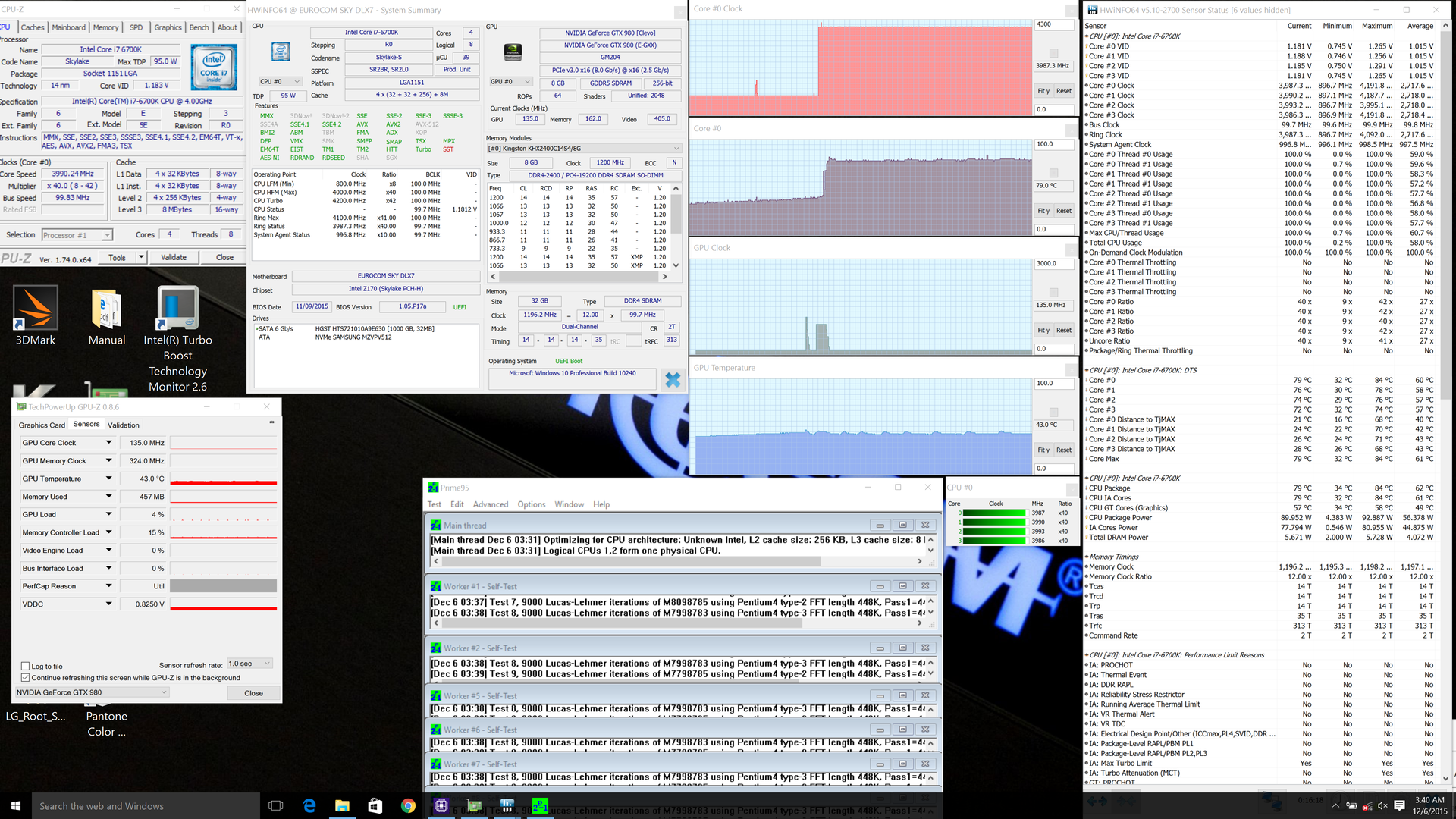Uncheck Continue refreshing in background in GPU-Z

pos(25,677)
